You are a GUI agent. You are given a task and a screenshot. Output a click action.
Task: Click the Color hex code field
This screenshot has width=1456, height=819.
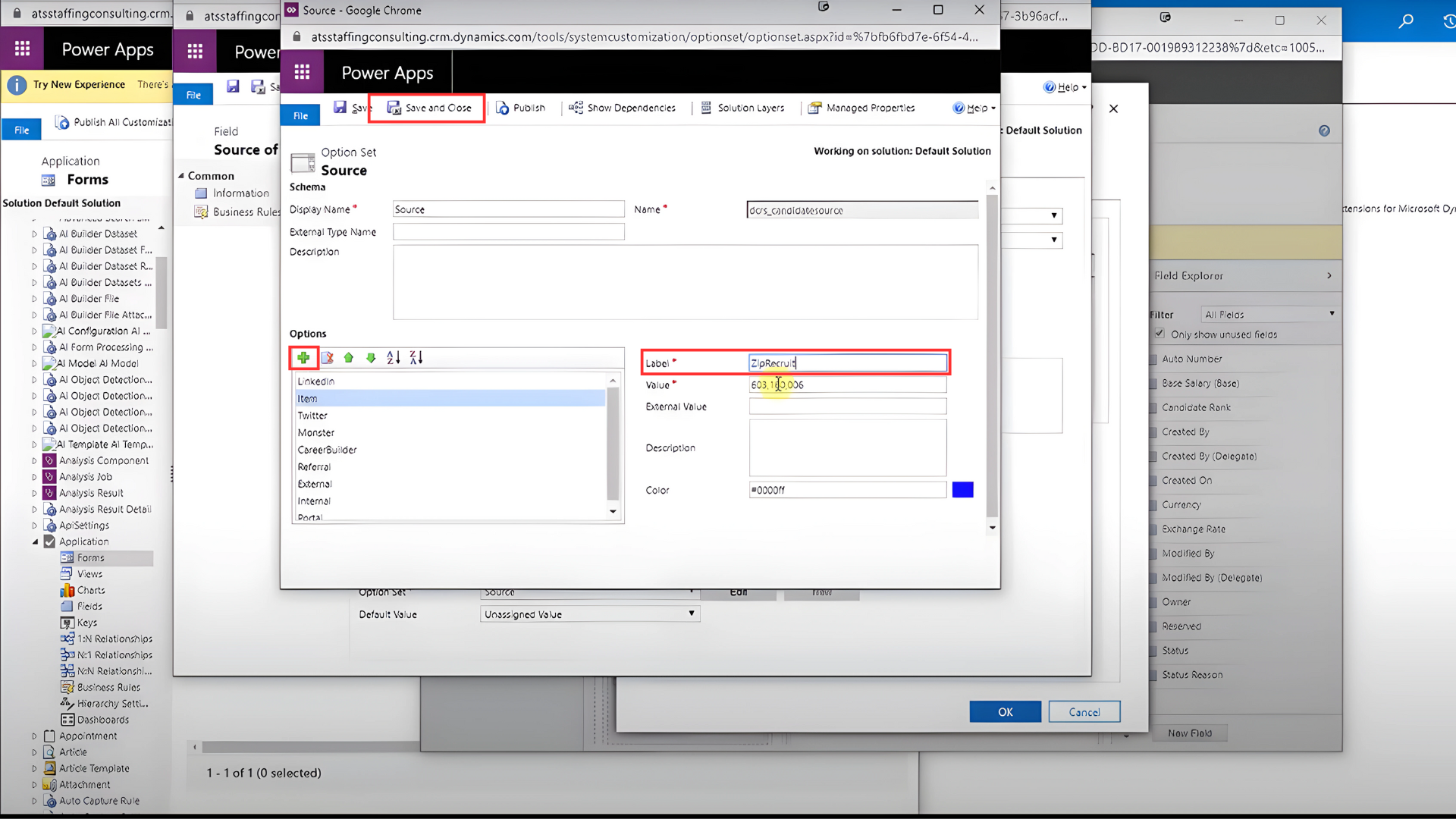pos(848,490)
